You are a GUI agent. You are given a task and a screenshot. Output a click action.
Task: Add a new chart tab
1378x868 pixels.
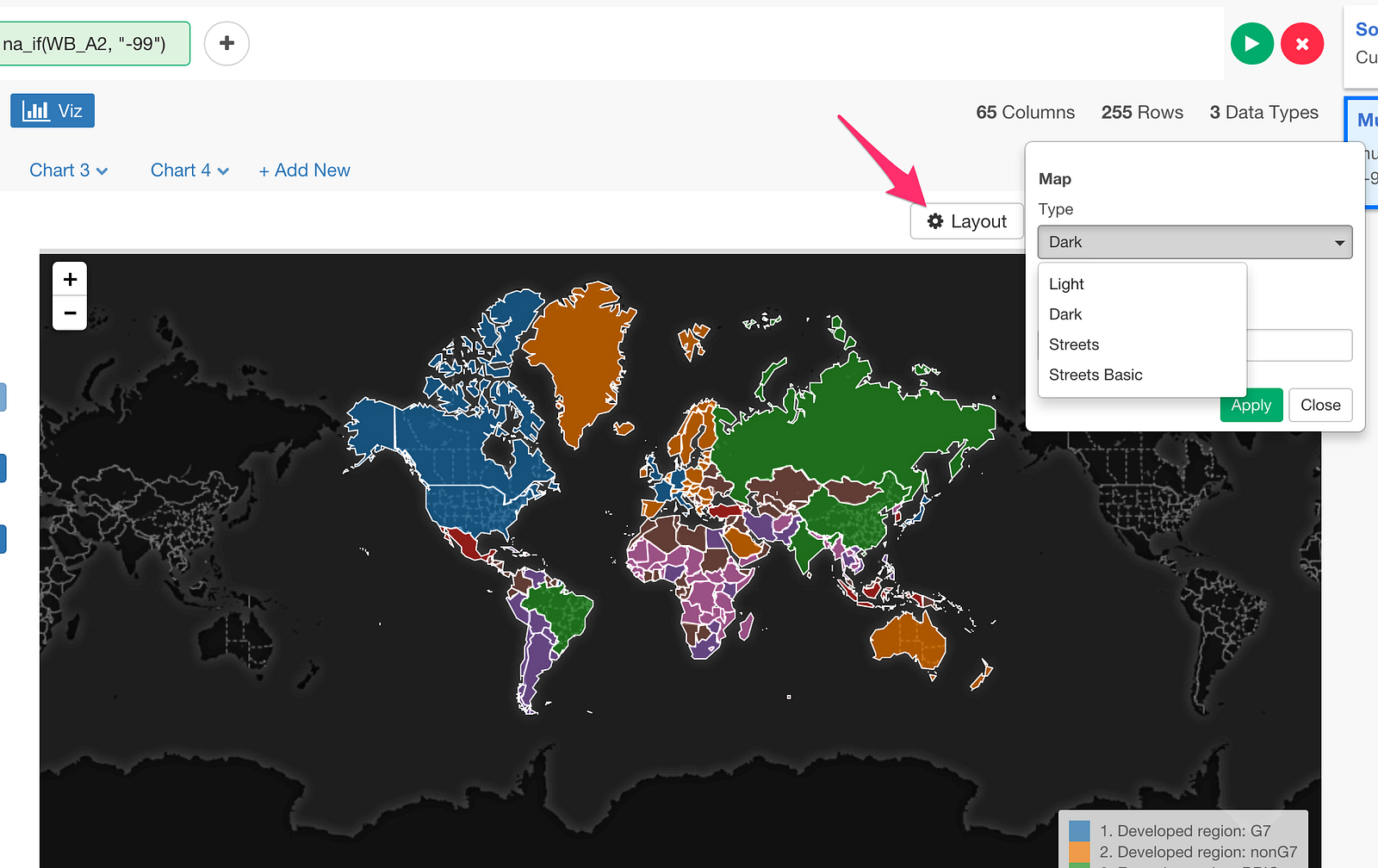pos(304,170)
